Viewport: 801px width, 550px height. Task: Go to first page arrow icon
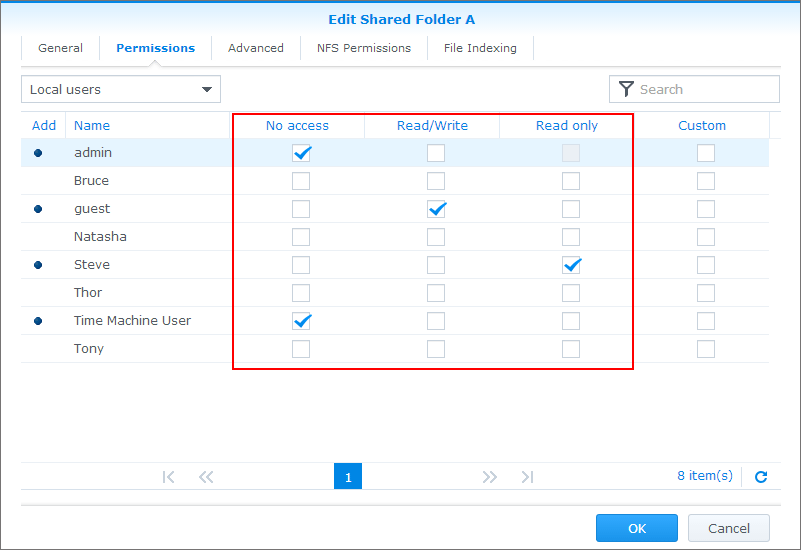point(168,477)
